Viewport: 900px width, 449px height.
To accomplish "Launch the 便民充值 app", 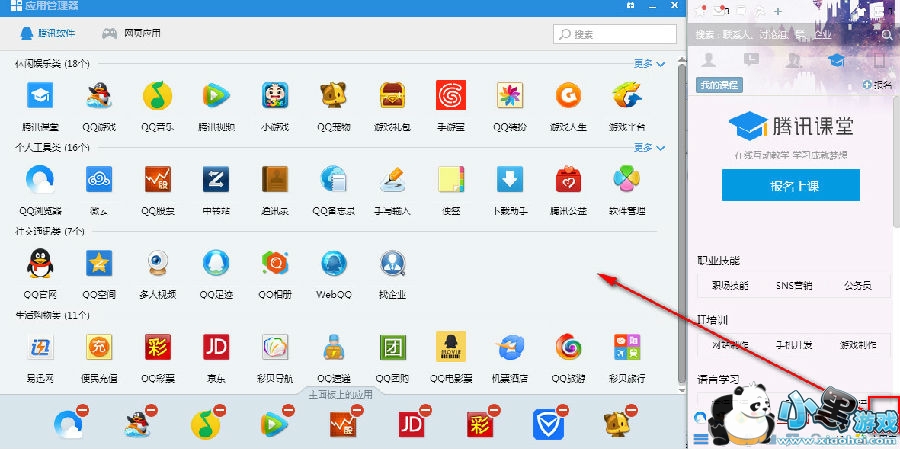I will point(99,347).
